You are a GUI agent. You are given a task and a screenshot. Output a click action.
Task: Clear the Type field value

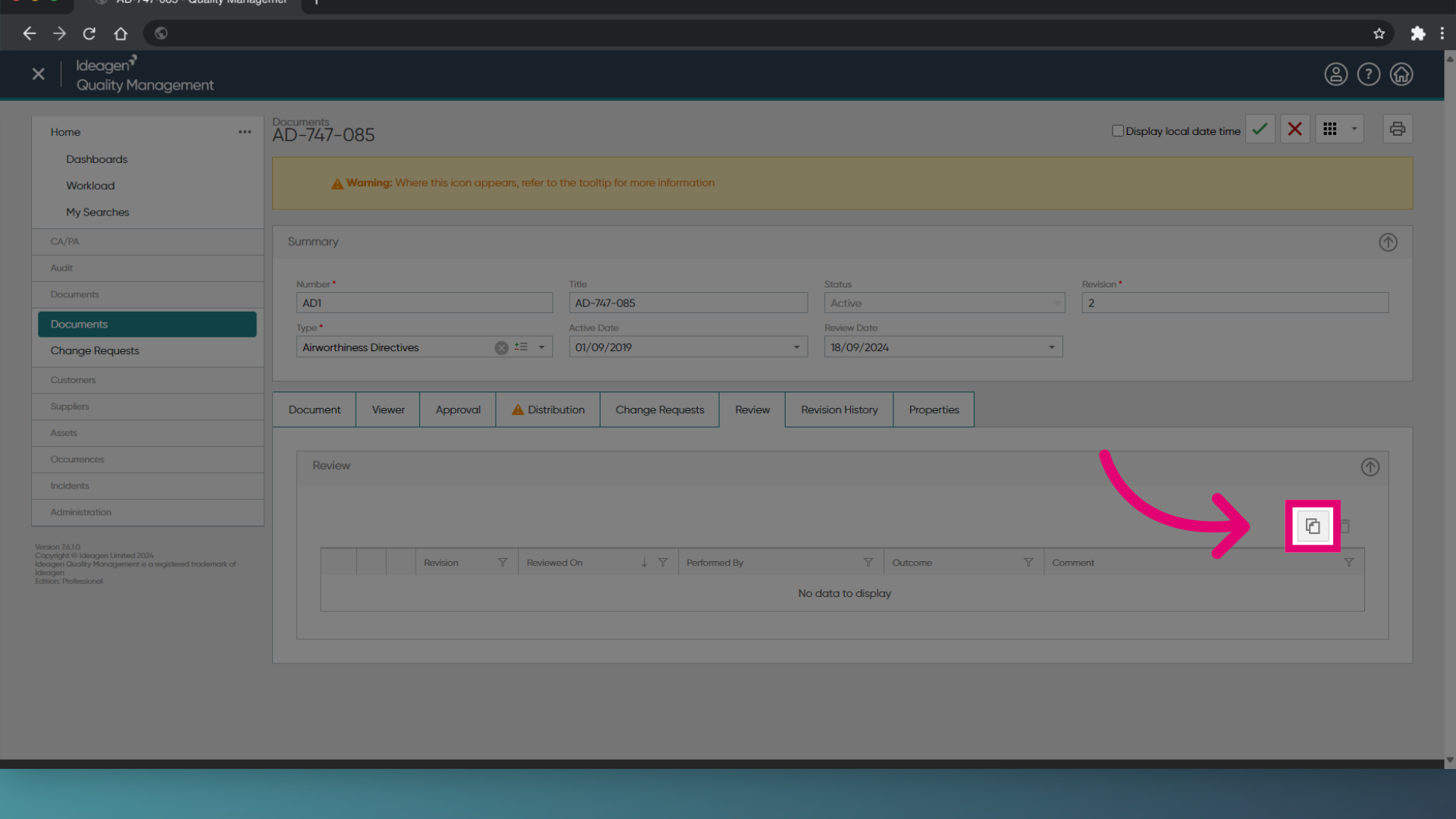point(501,347)
